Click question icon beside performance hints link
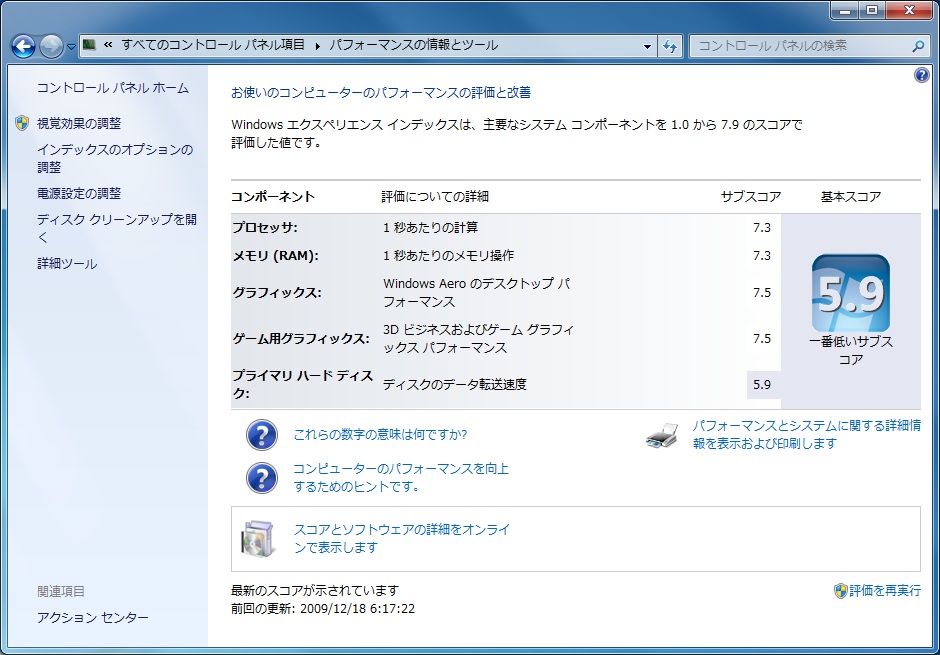 pyautogui.click(x=262, y=478)
